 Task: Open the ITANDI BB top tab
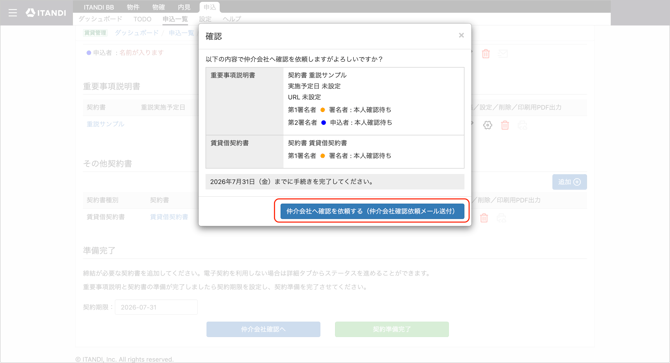pyautogui.click(x=99, y=7)
